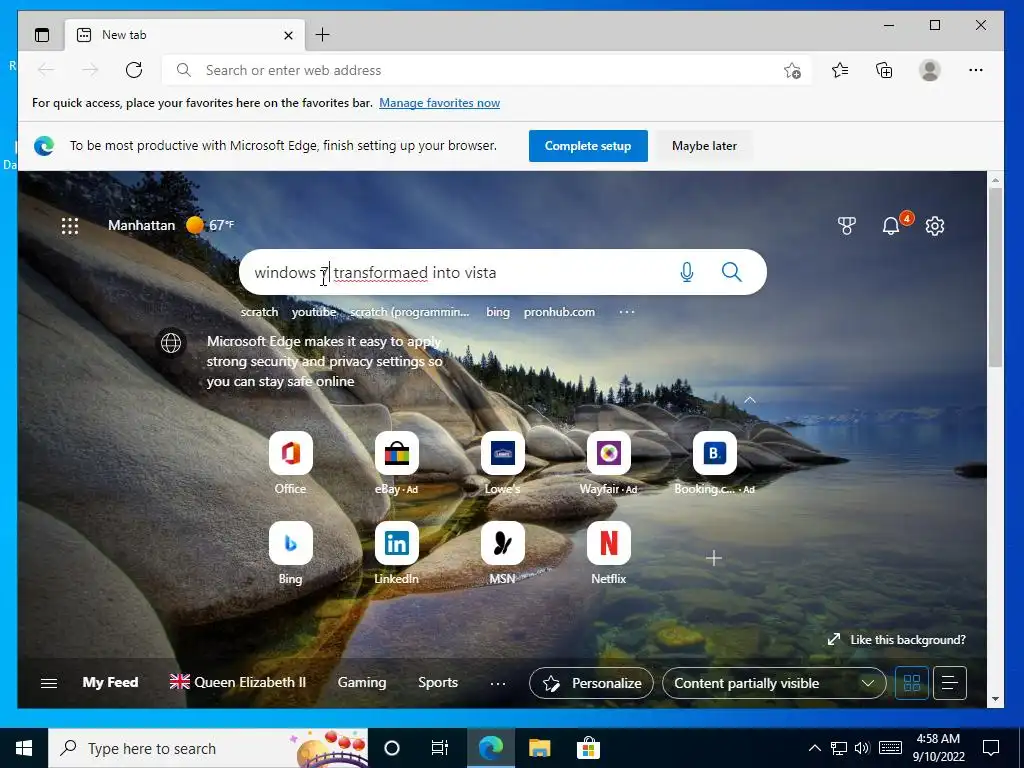
Task: Open the MSN quick link
Action: [503, 552]
